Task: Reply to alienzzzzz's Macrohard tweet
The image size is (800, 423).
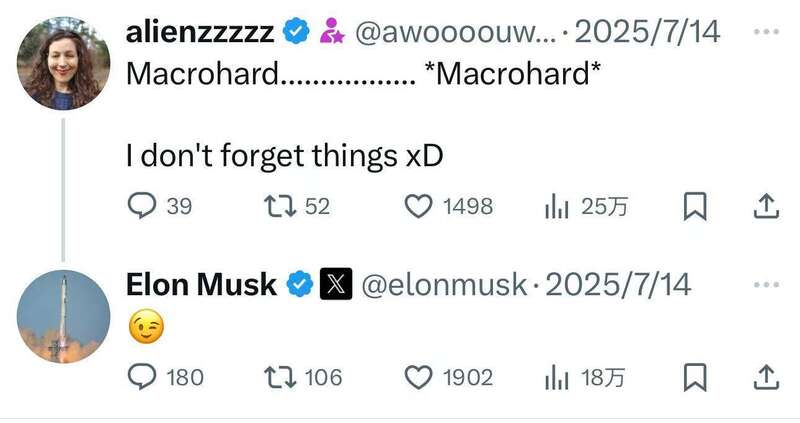Action: [x=144, y=206]
